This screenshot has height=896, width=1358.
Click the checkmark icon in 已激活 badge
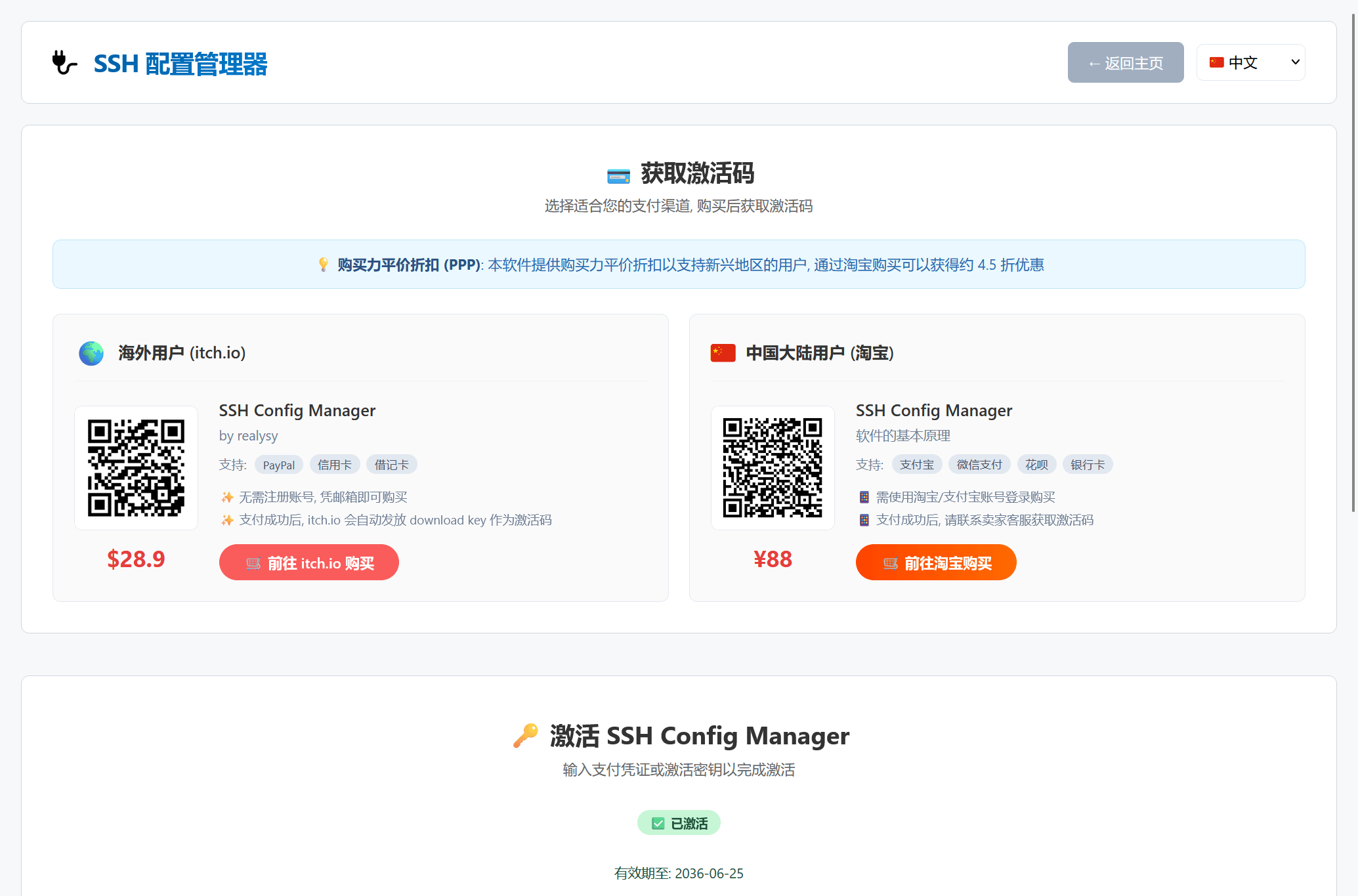point(658,824)
